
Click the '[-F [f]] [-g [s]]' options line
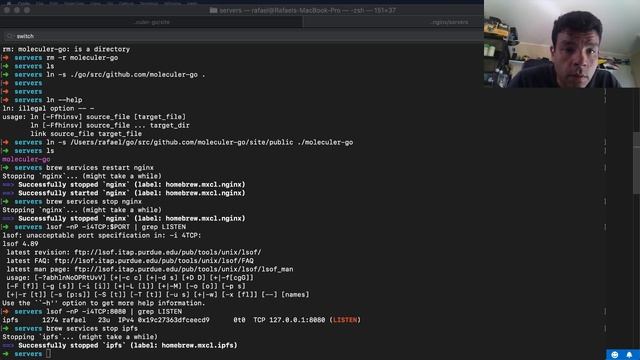click(x=126, y=286)
